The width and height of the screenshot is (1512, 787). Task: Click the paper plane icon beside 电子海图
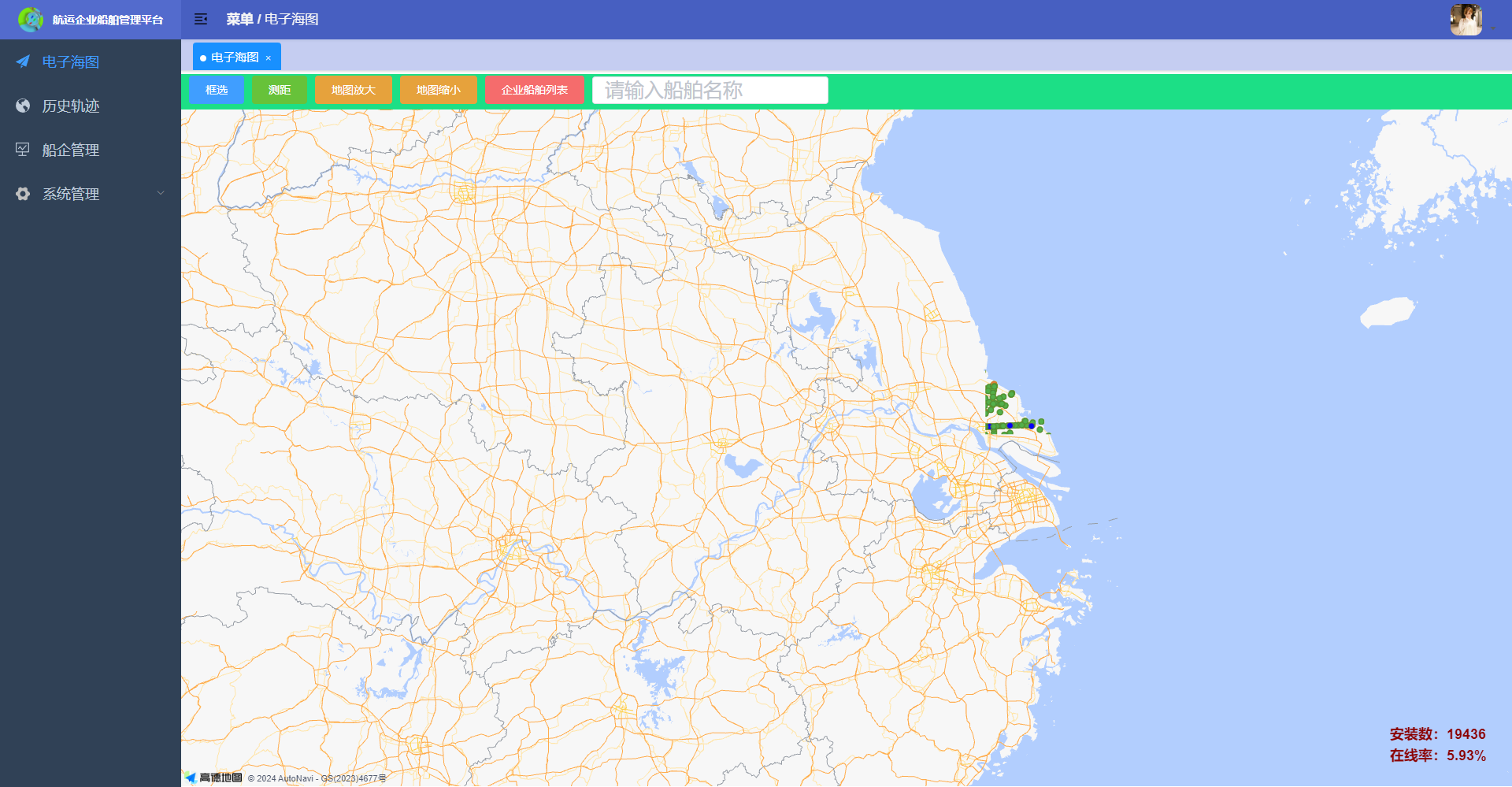pos(23,61)
